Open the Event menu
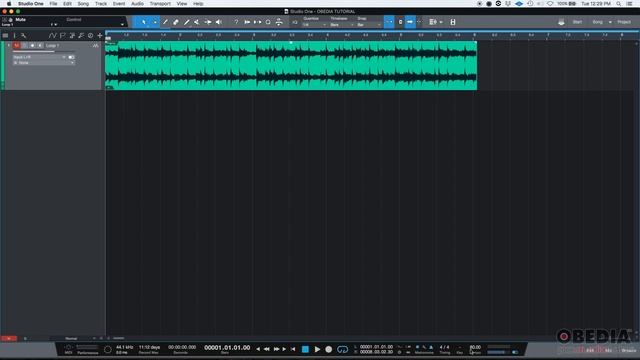Viewport: 640px width, 360px height. pyautogui.click(x=119, y=4)
